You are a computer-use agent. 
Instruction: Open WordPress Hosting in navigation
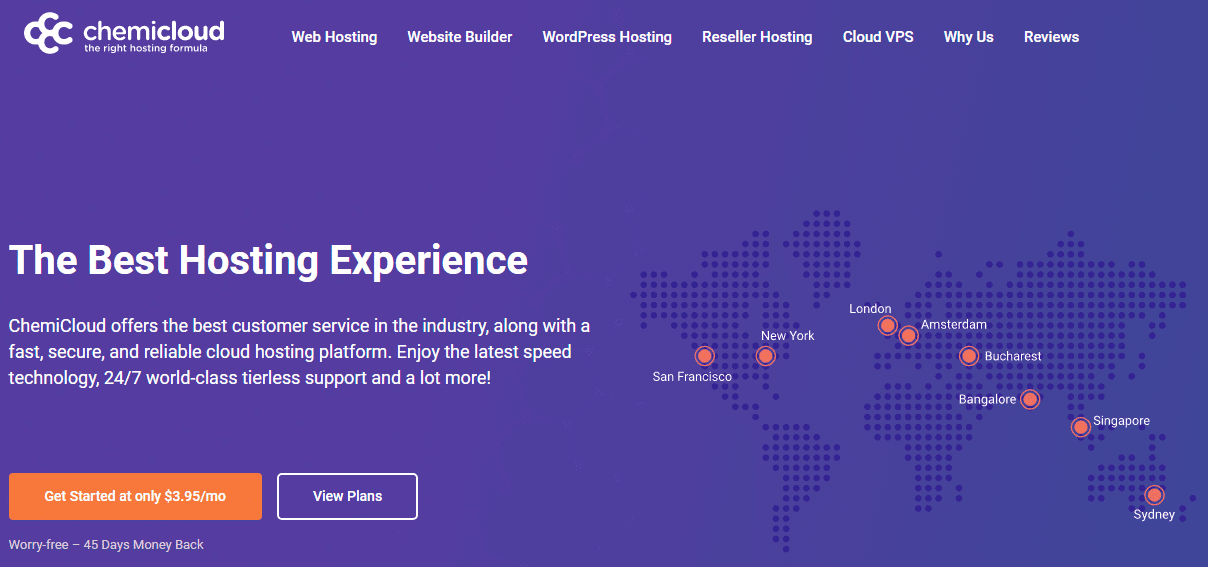[607, 37]
